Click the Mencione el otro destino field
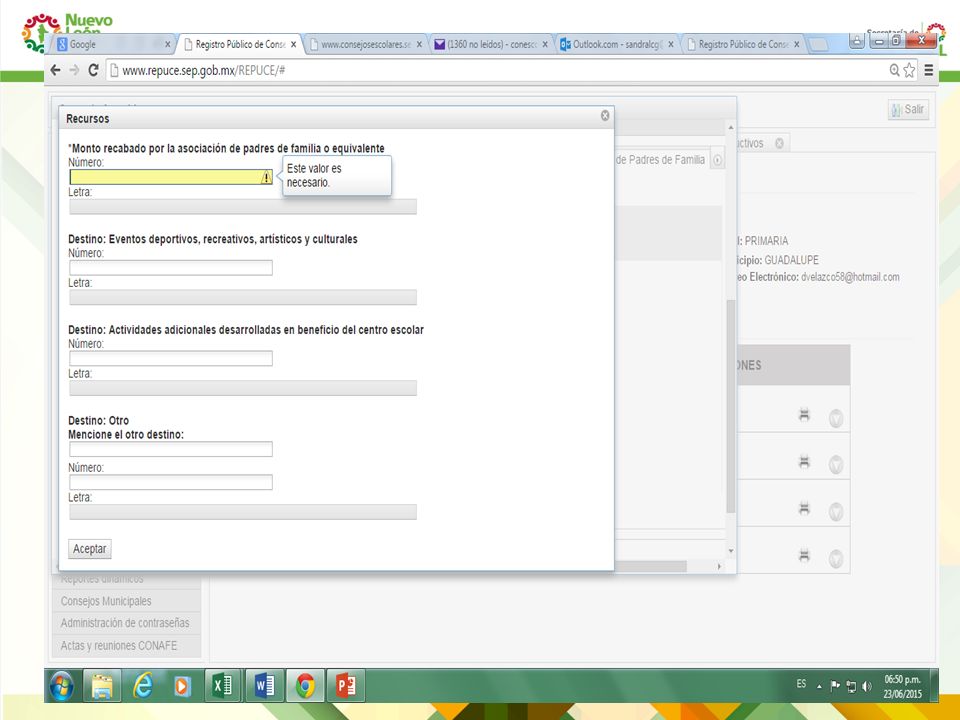Image resolution: width=960 pixels, height=720 pixels. point(171,449)
